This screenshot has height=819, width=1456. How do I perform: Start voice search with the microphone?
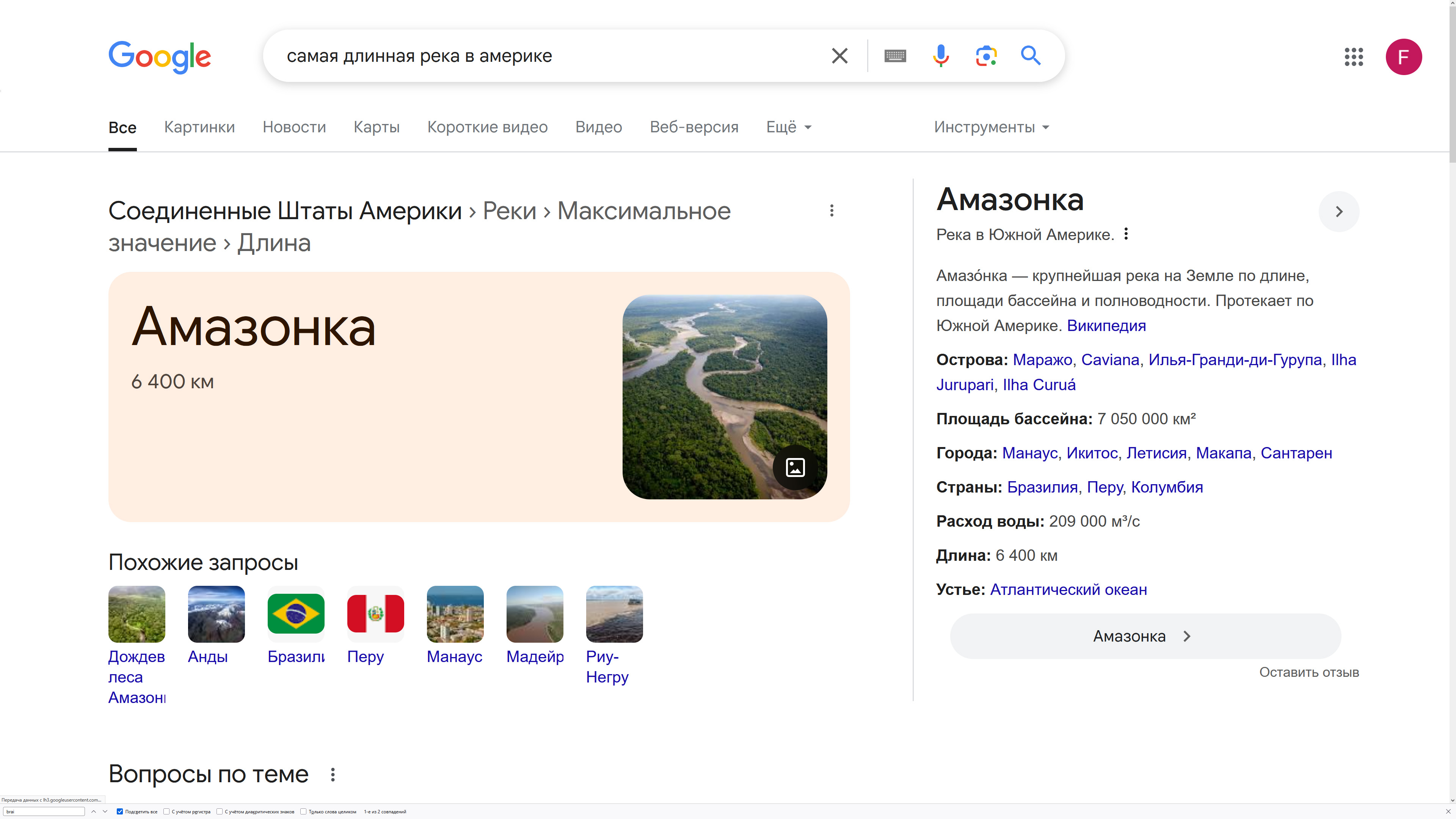(x=940, y=56)
